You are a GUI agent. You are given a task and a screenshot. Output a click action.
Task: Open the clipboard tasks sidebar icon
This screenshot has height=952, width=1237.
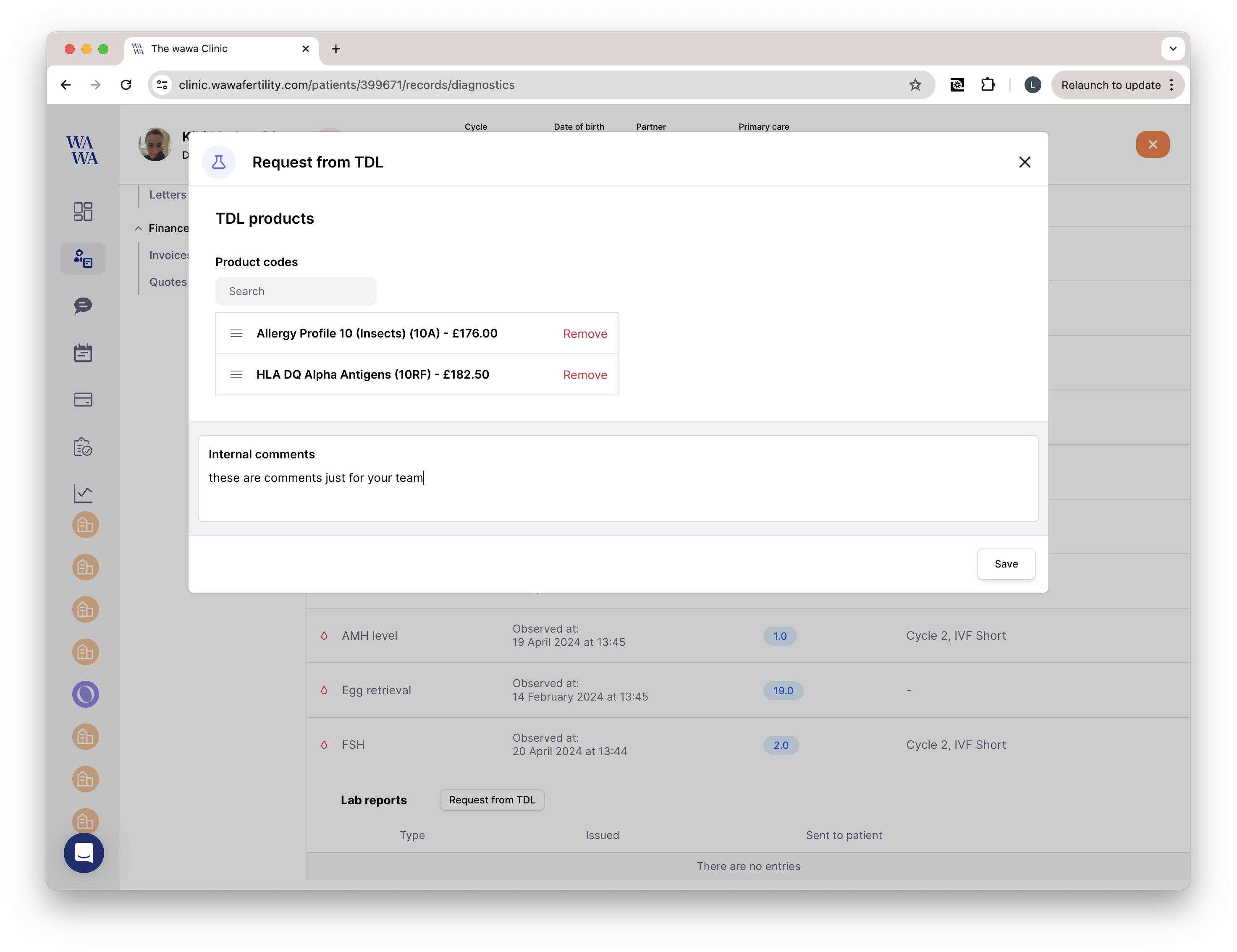(x=83, y=447)
